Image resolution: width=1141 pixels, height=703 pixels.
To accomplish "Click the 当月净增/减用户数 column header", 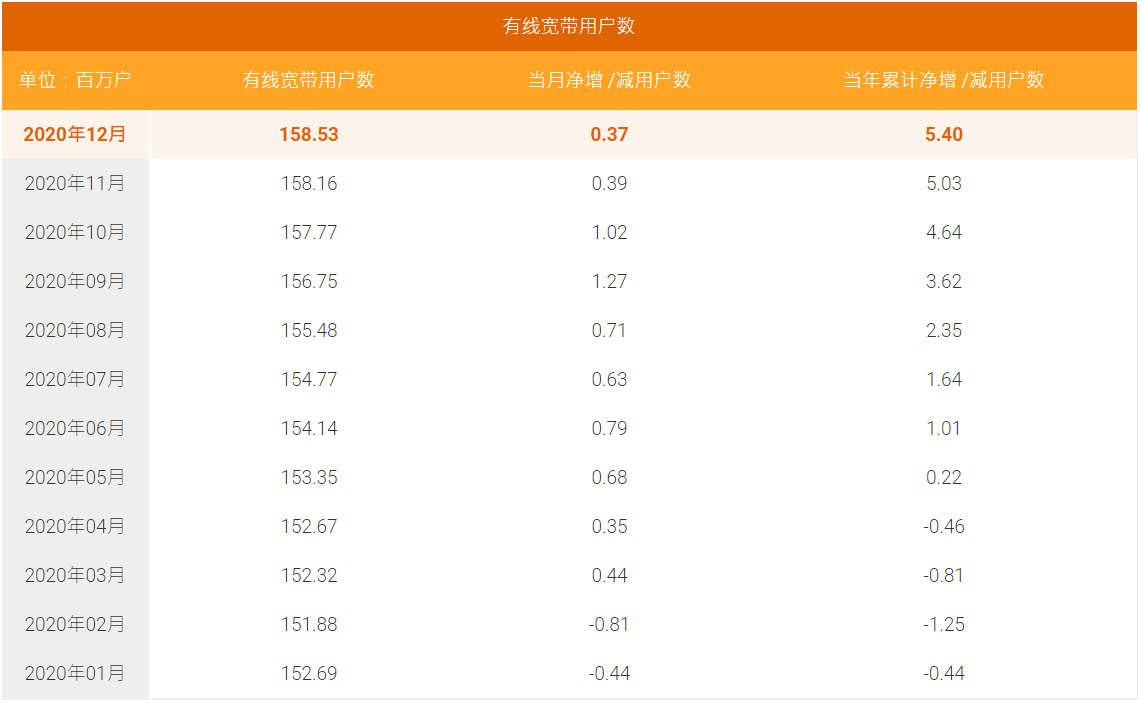I will click(609, 80).
